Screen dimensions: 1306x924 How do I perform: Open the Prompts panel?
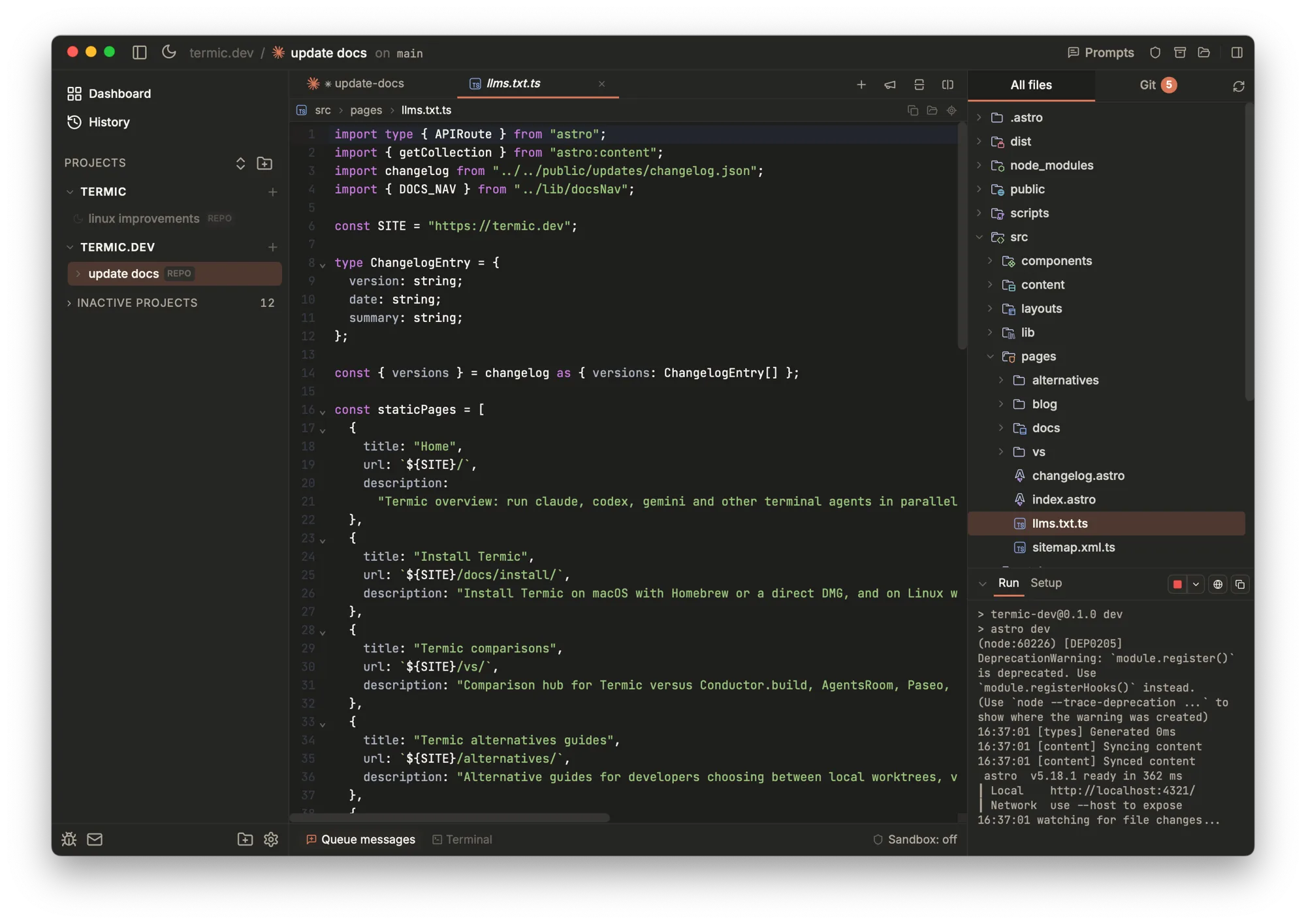(x=1100, y=52)
